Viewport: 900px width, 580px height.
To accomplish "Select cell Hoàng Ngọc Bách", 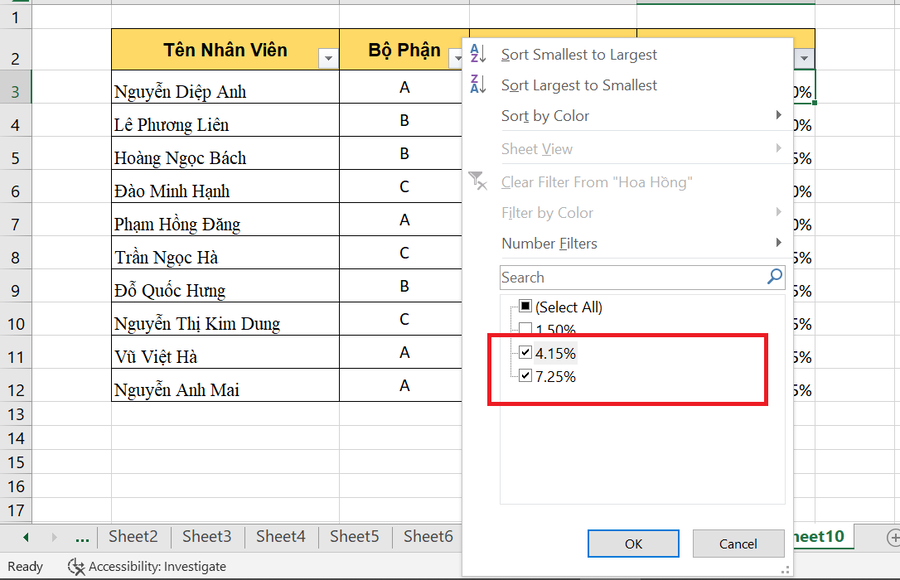I will tap(226, 153).
